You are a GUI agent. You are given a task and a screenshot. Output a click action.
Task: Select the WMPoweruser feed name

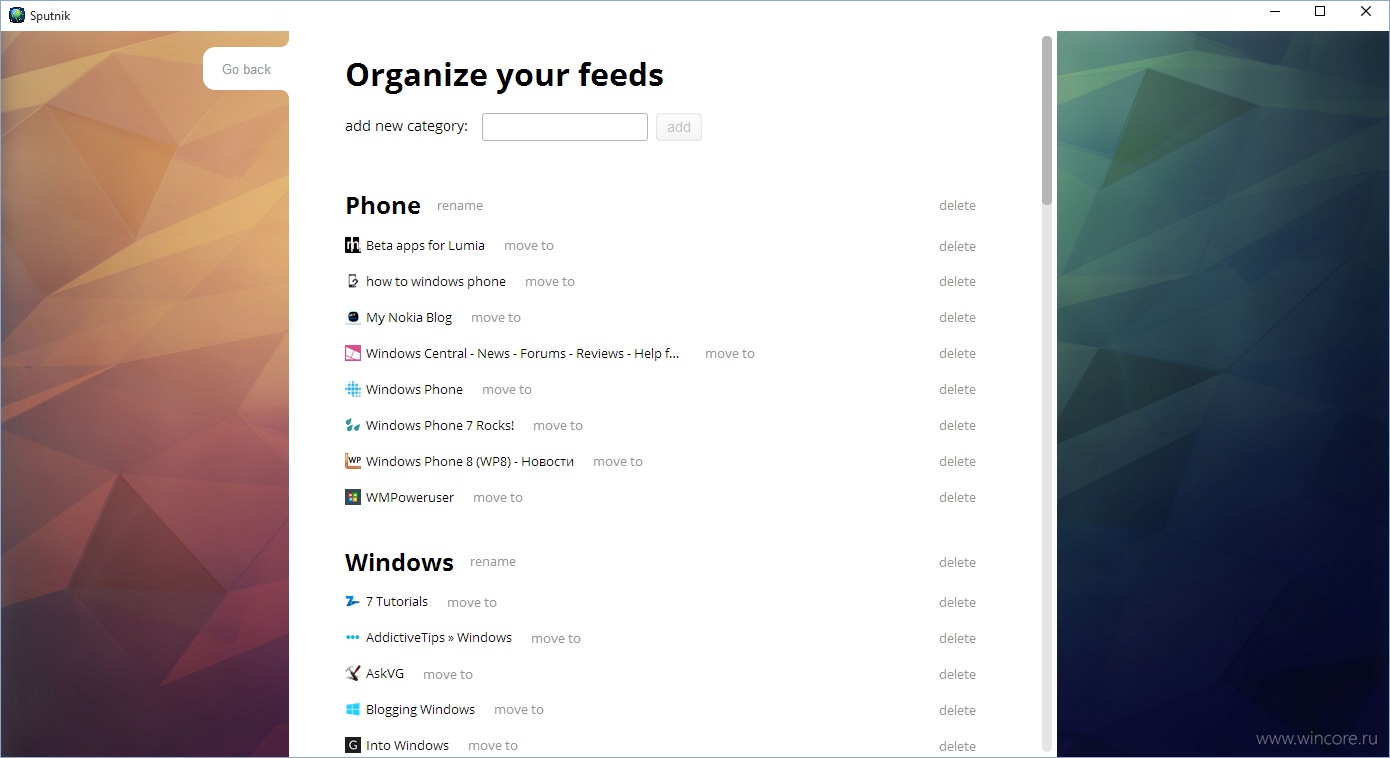[410, 497]
